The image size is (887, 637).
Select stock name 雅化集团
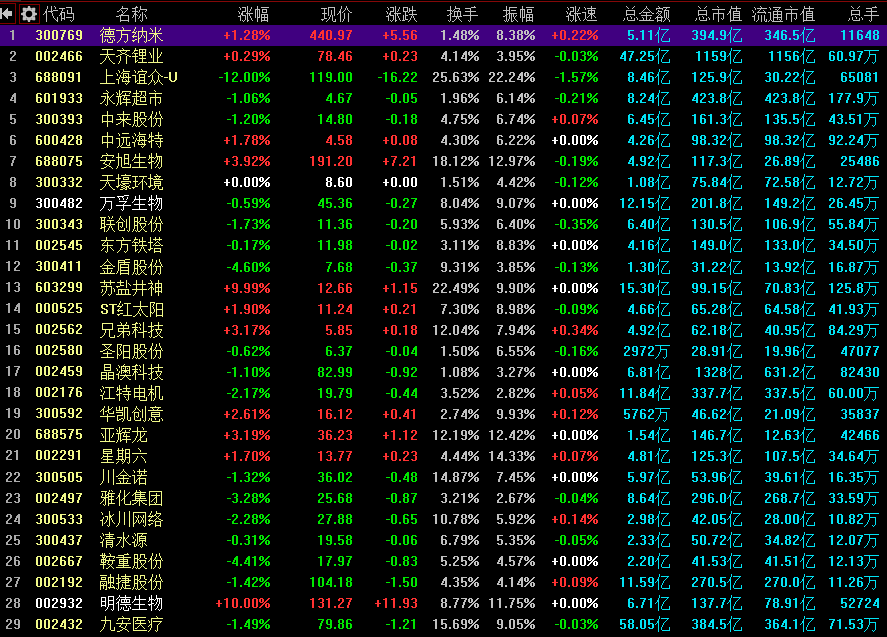tap(131, 498)
